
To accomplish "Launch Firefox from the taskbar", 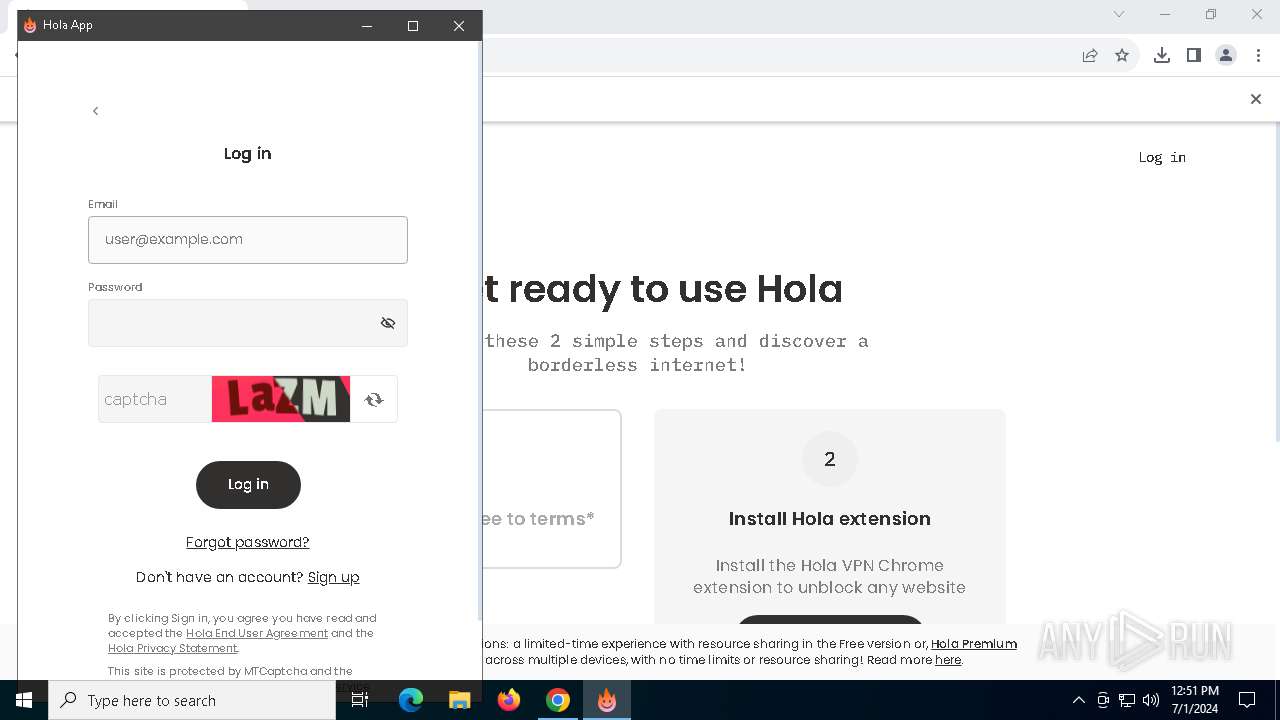I will pyautogui.click(x=509, y=700).
